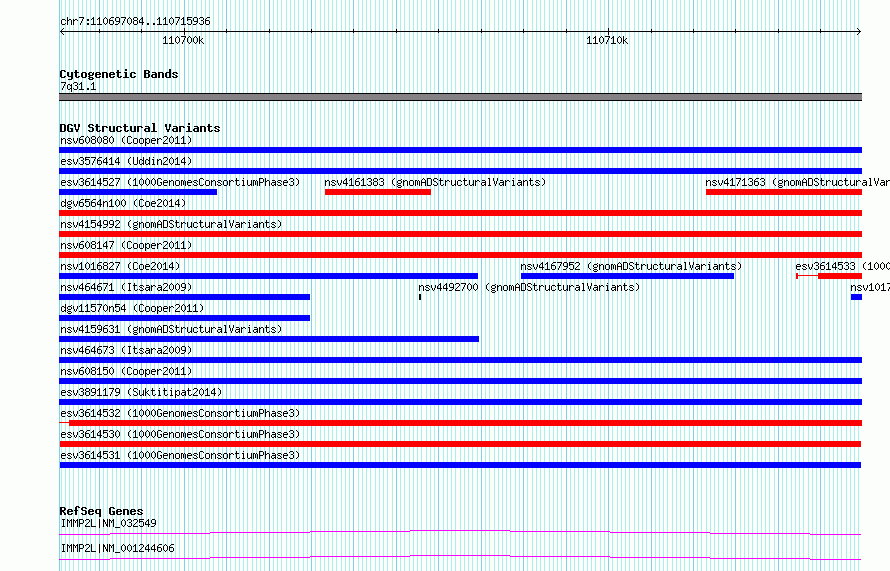Image resolution: width=890 pixels, height=571 pixels.
Task: Click the nsv608080 (Cooper2011) variant label
Action: point(126,140)
